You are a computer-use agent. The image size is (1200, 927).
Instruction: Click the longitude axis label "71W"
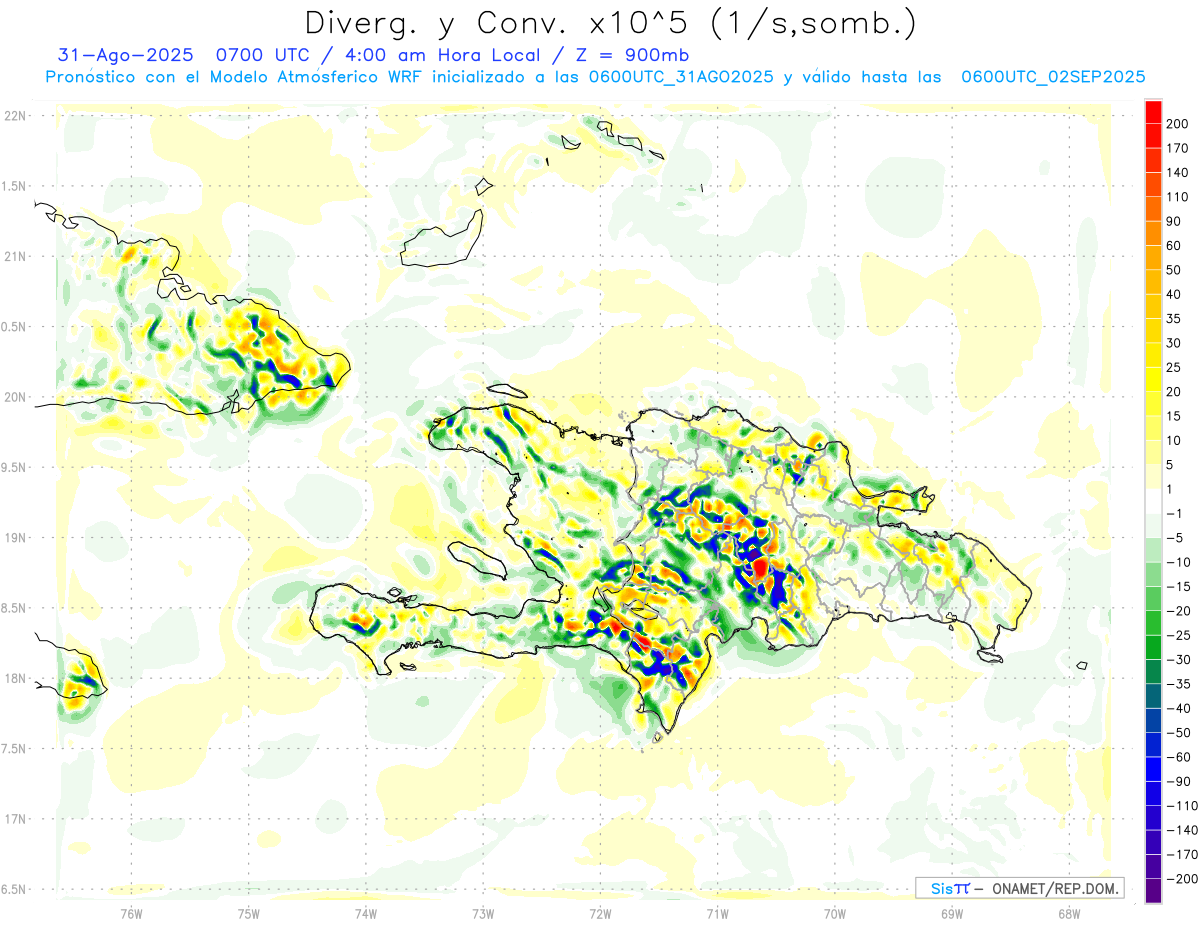click(x=717, y=912)
